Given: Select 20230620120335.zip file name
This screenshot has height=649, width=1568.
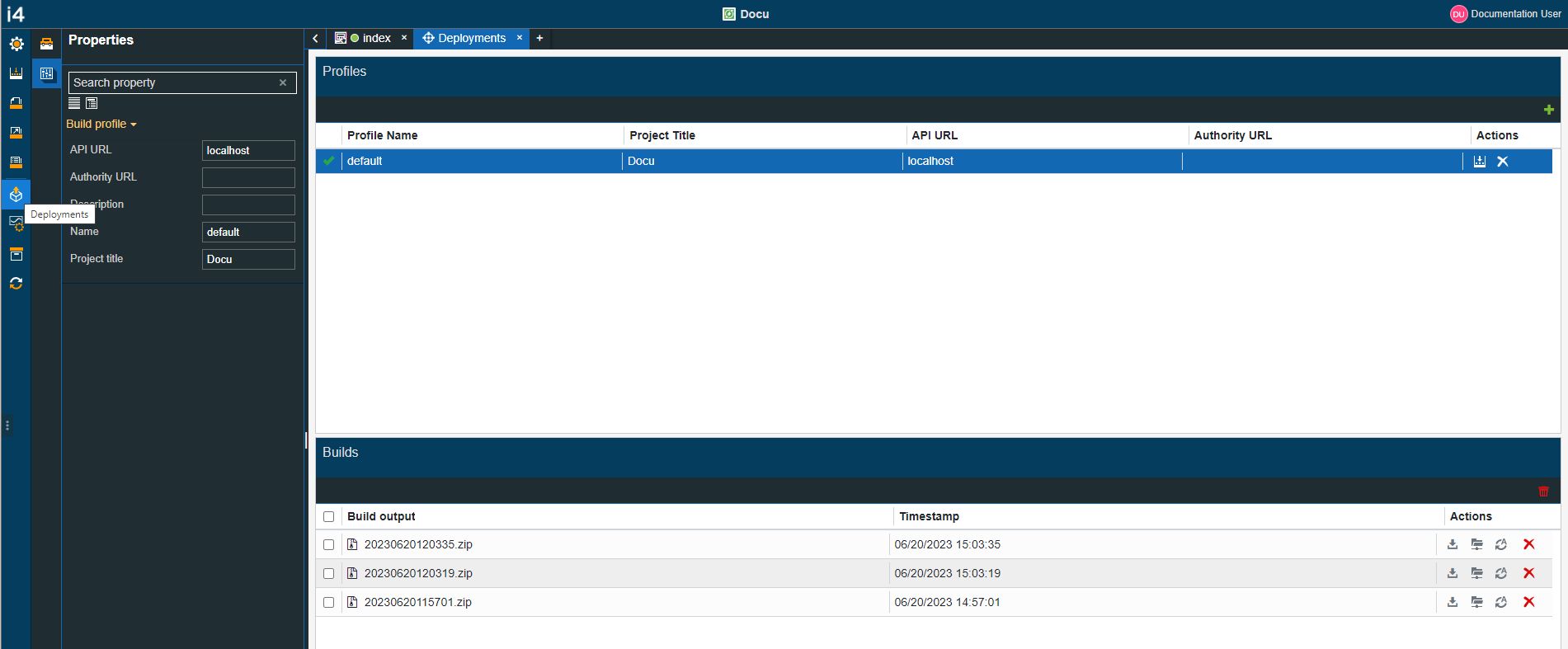Looking at the screenshot, I should (418, 544).
